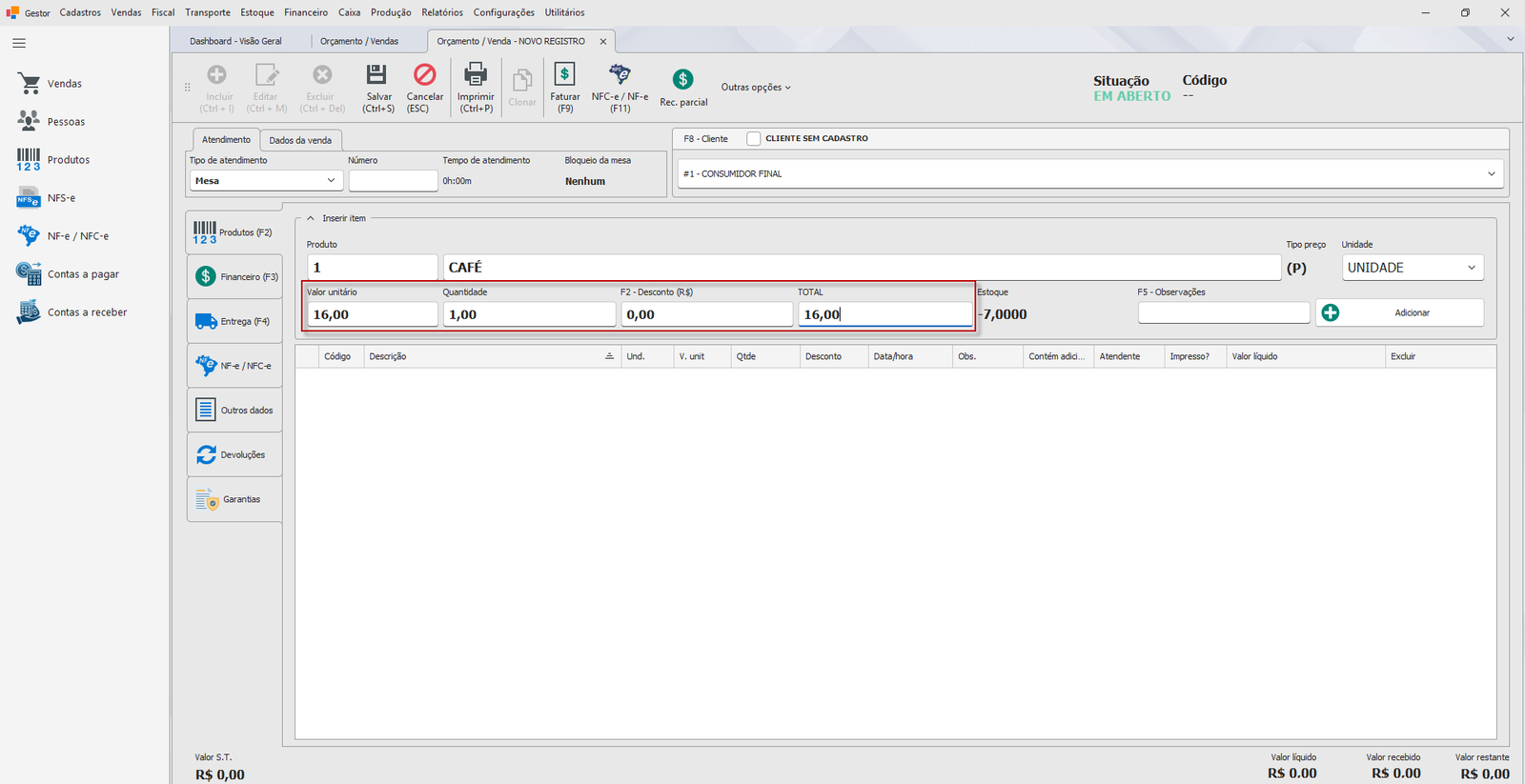Screen dimensions: 1525x784
Task: Cancel the record with Cancelar (ESC)
Action: click(x=424, y=89)
